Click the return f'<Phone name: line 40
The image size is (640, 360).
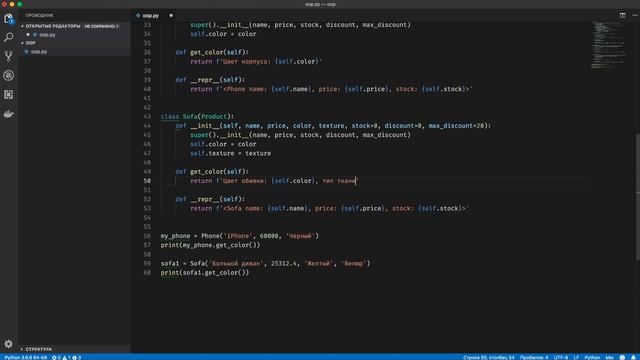pos(331,89)
